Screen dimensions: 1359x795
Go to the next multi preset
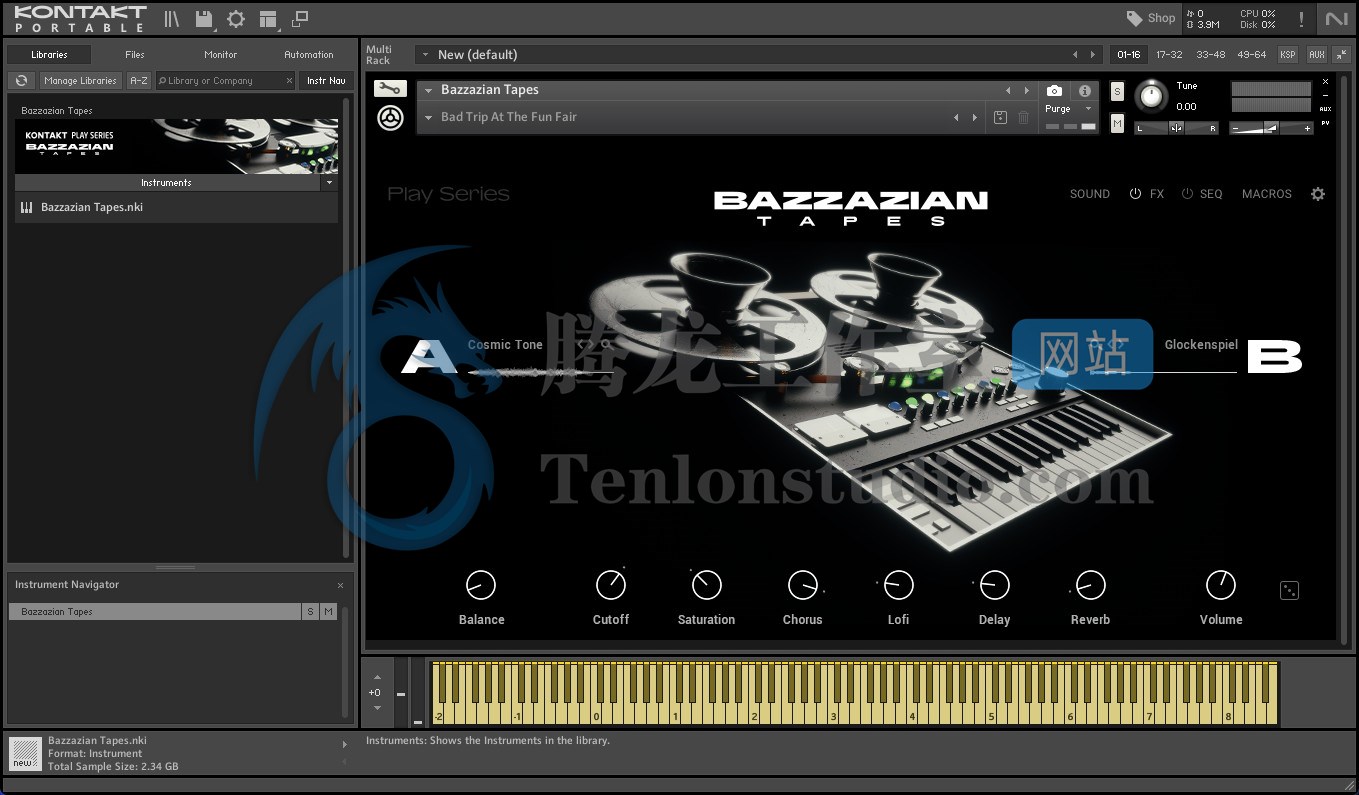(1095, 54)
